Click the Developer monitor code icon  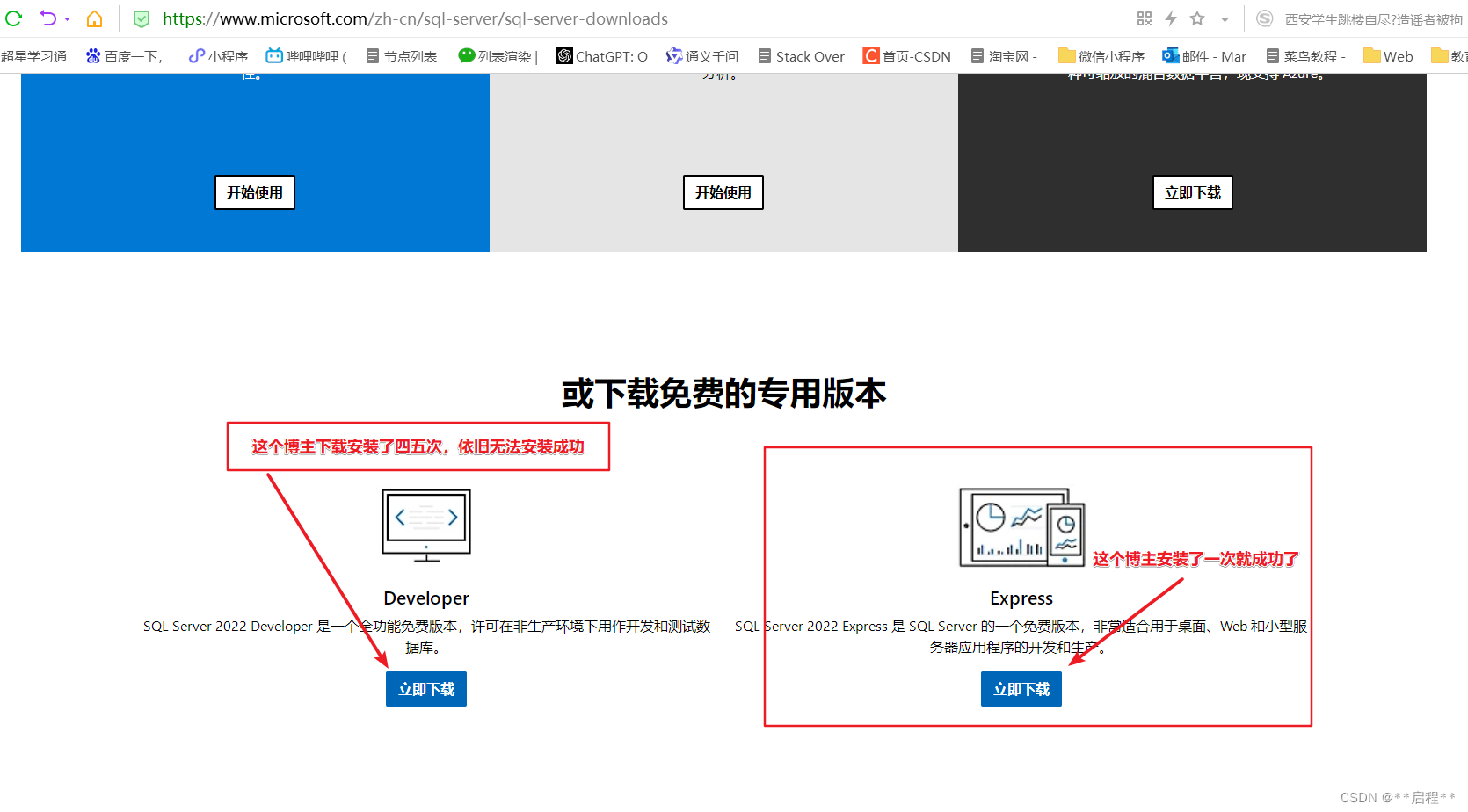426,526
